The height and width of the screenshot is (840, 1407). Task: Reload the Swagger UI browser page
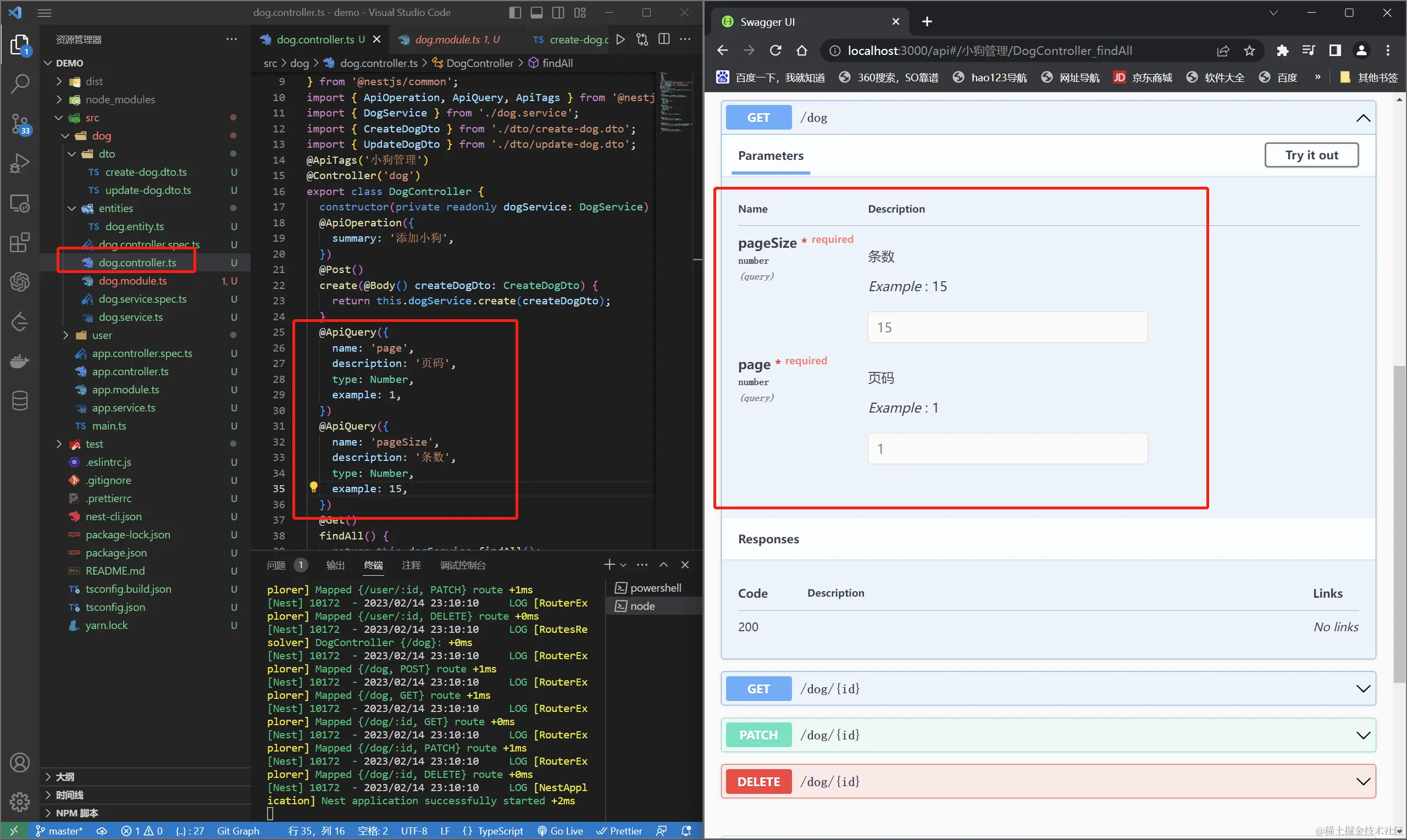click(775, 51)
